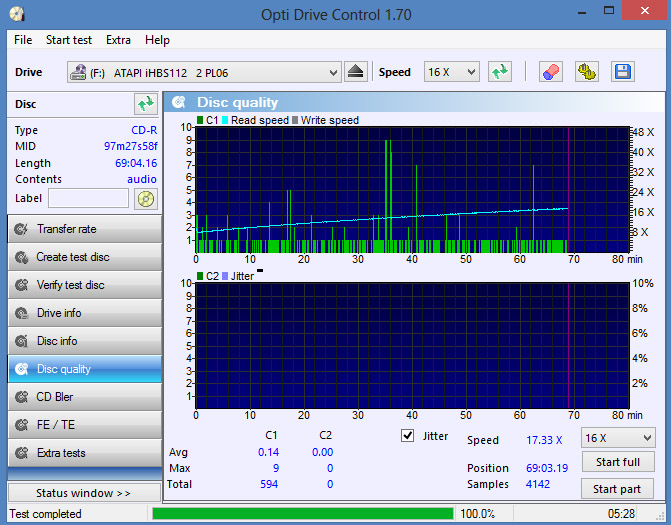671x525 pixels.
Task: Click the Label input field
Action: [x=88, y=199]
